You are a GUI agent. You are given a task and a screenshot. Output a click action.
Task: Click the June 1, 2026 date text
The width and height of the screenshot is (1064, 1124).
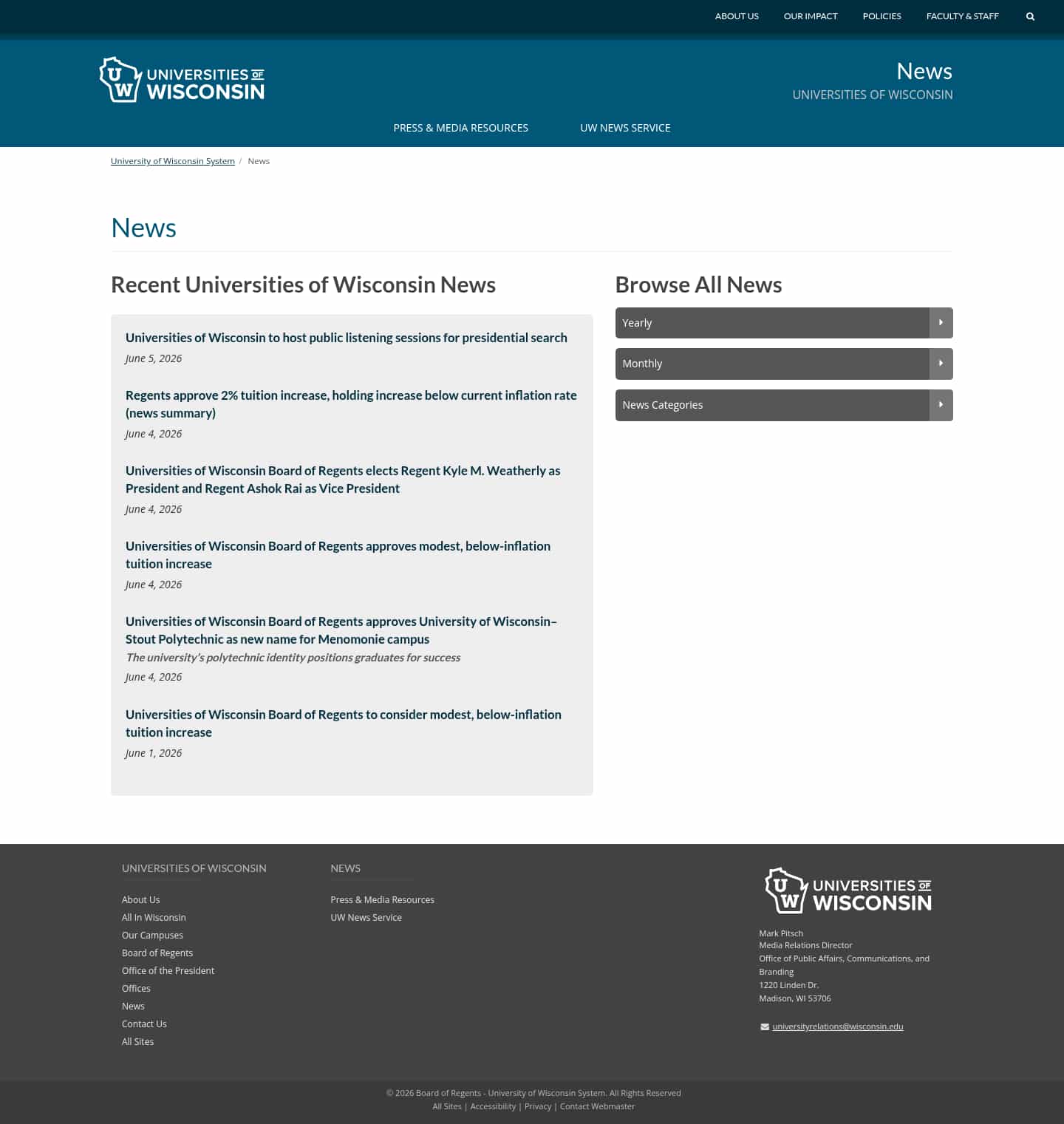[x=154, y=753]
